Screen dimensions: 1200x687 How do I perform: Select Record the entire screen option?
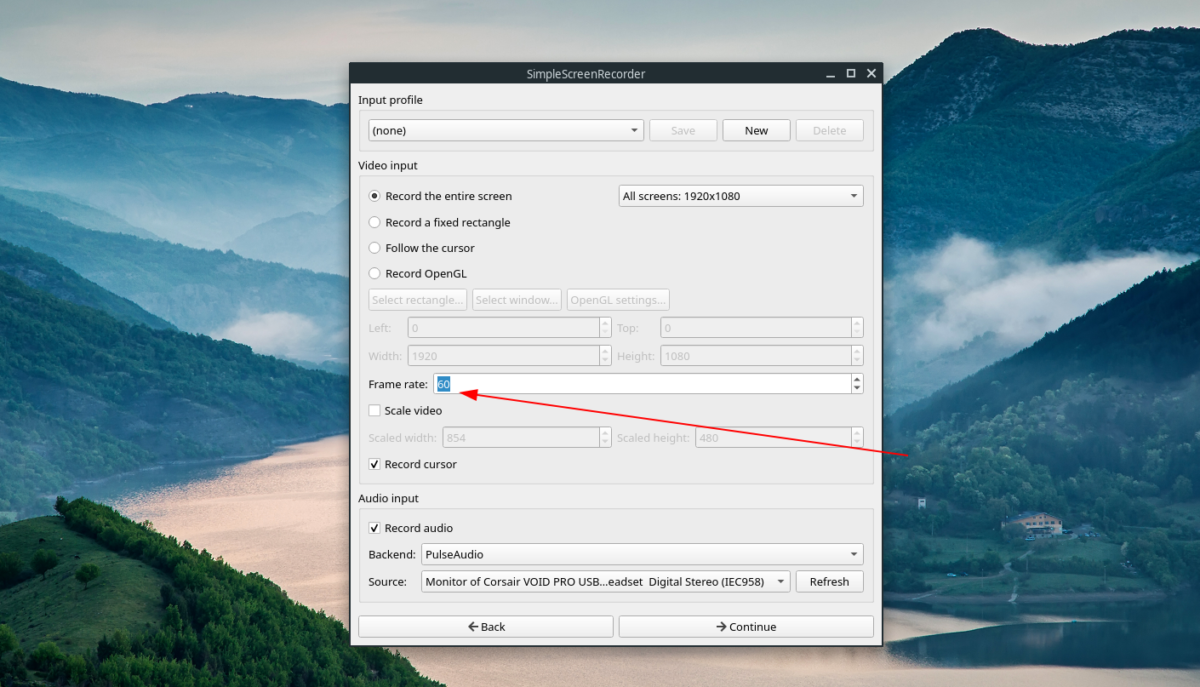point(440,196)
